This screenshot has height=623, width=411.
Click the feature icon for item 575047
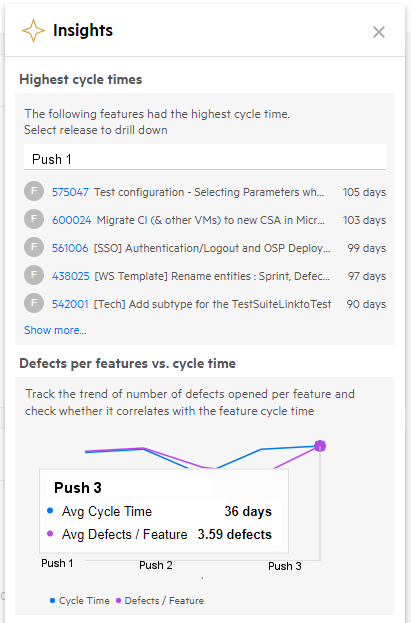(34, 191)
